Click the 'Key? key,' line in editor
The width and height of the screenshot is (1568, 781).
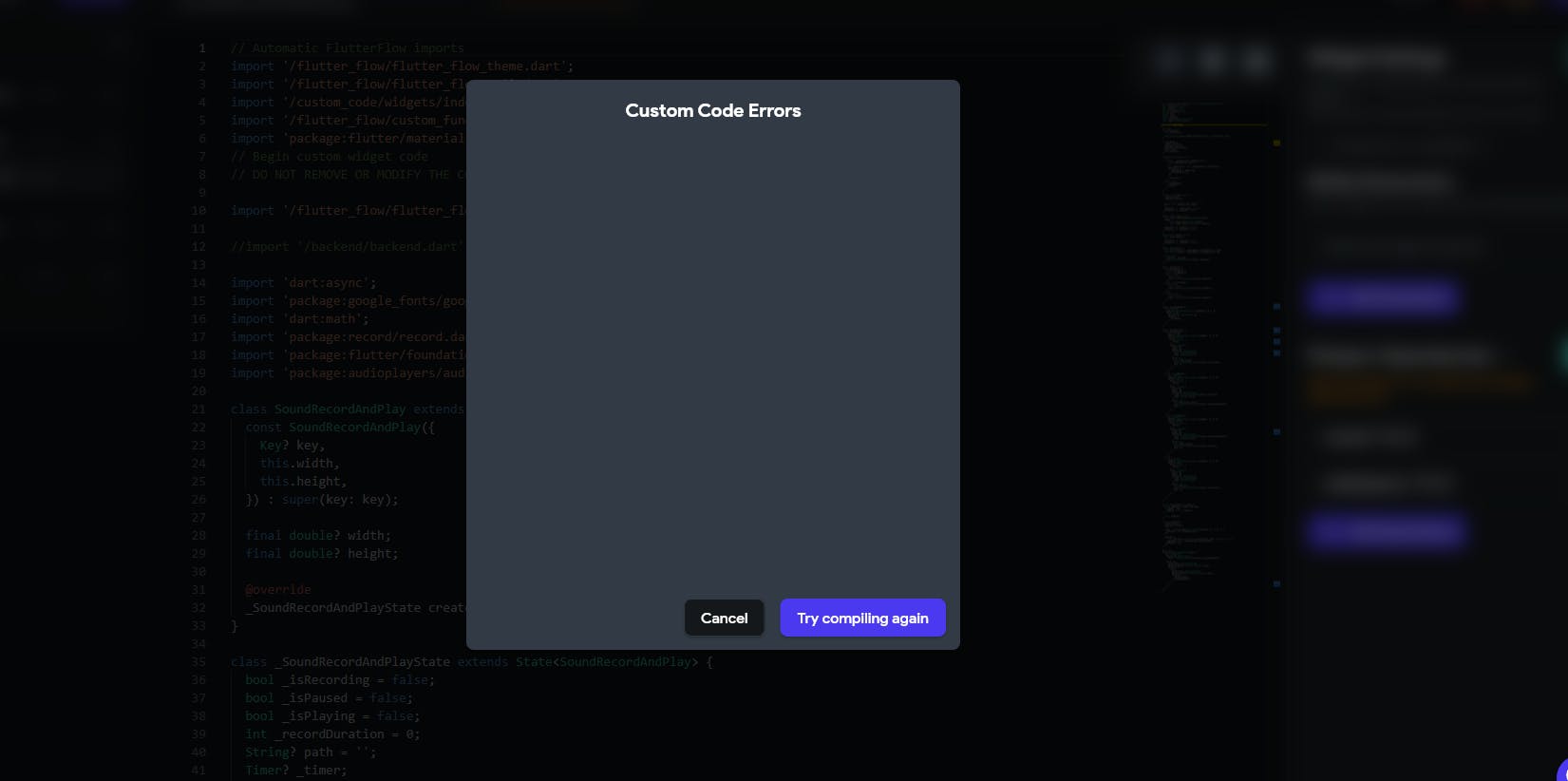[x=293, y=445]
